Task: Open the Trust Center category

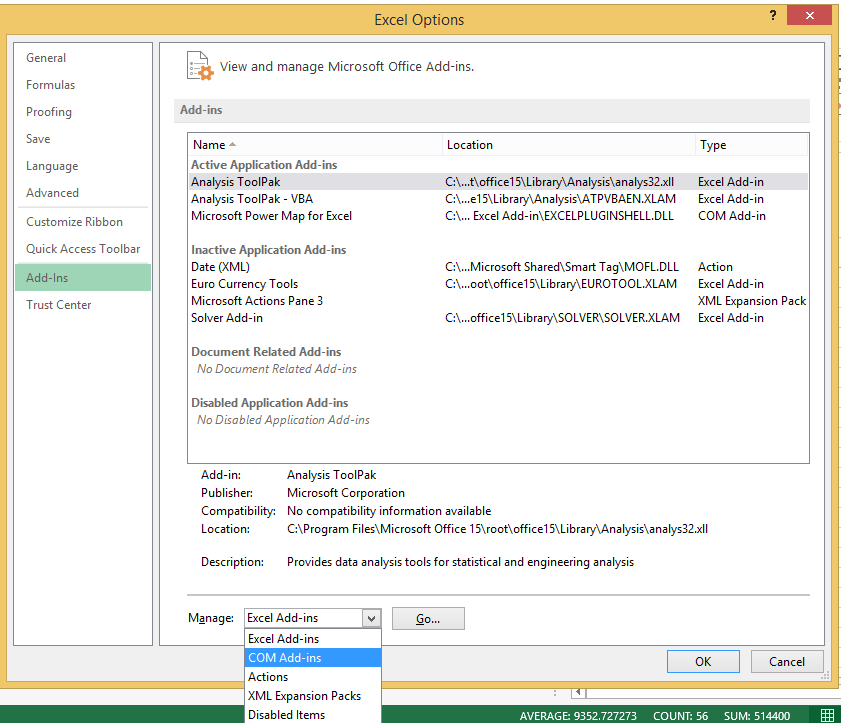Action: pos(59,305)
